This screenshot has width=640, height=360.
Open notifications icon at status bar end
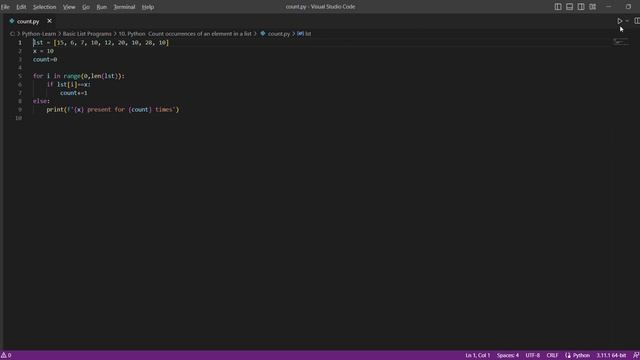point(636,356)
